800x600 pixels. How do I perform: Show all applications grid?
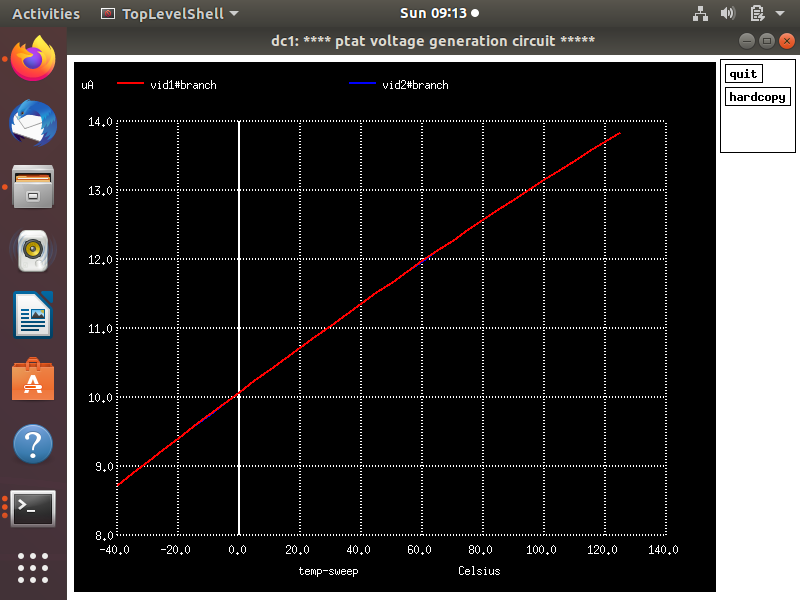pyautogui.click(x=33, y=568)
